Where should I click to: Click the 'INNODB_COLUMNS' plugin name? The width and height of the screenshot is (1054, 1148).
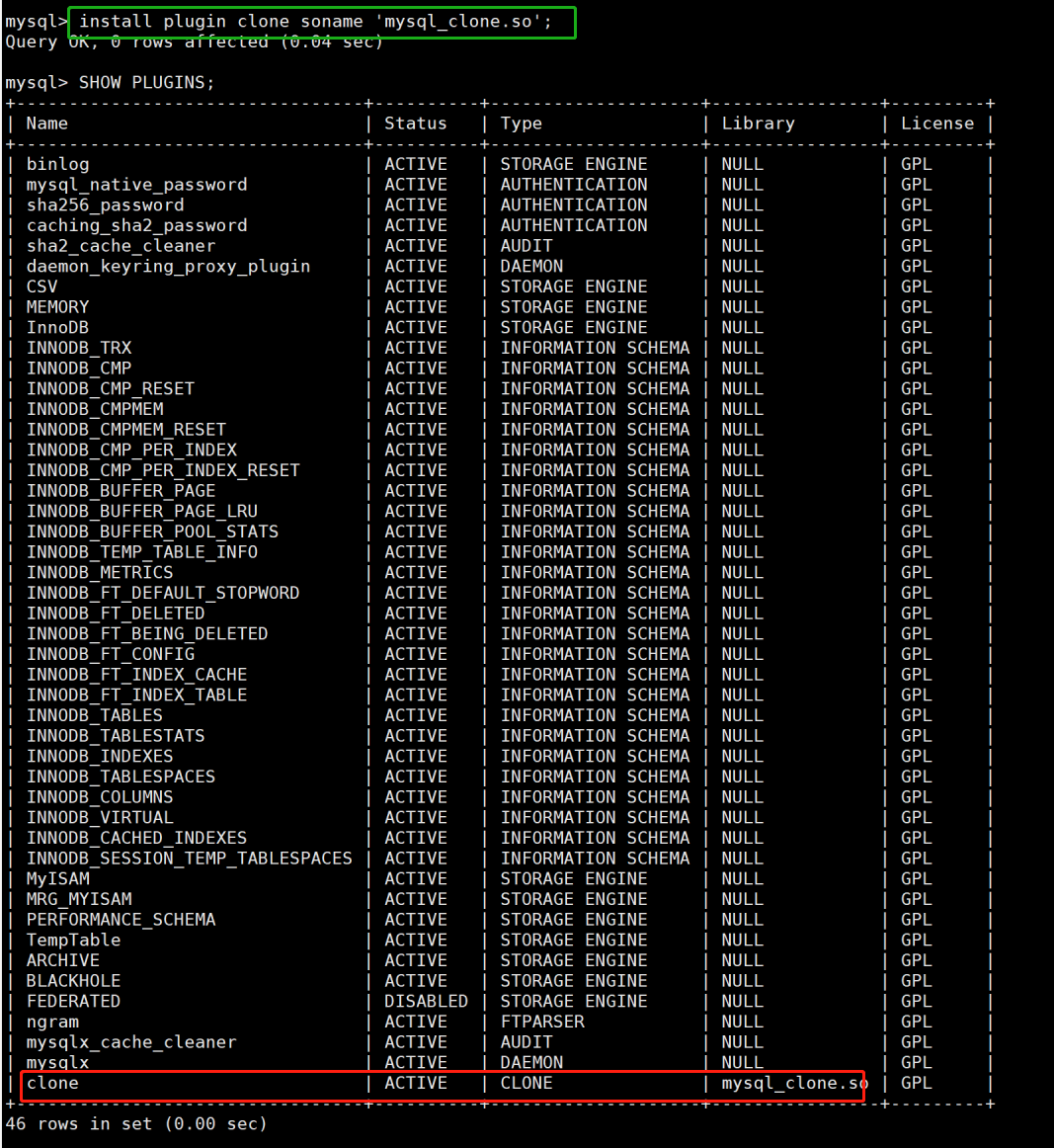(100, 796)
